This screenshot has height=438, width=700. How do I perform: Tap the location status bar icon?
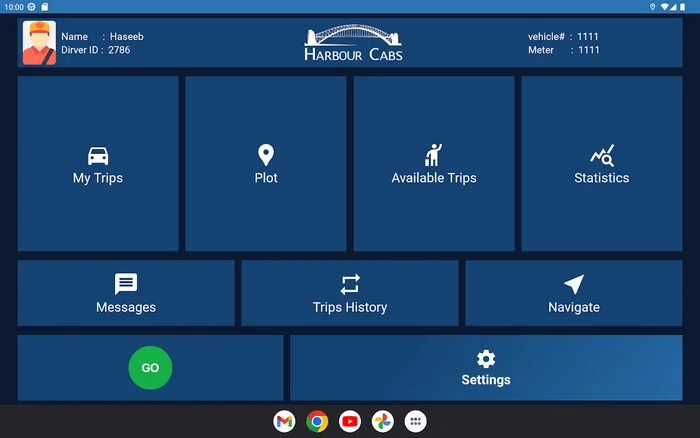[652, 7]
